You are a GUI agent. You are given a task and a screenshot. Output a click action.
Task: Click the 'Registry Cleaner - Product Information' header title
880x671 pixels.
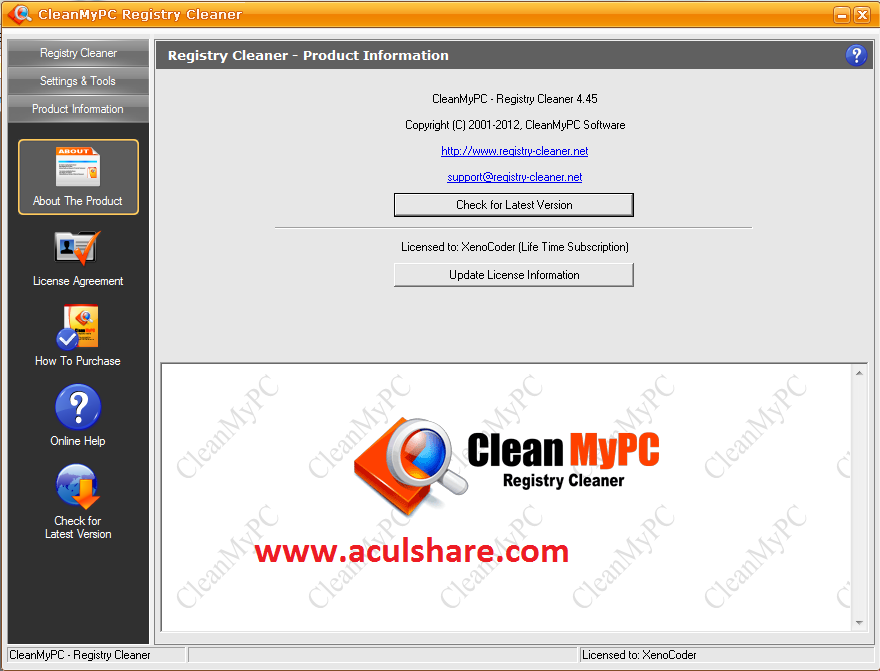point(308,56)
